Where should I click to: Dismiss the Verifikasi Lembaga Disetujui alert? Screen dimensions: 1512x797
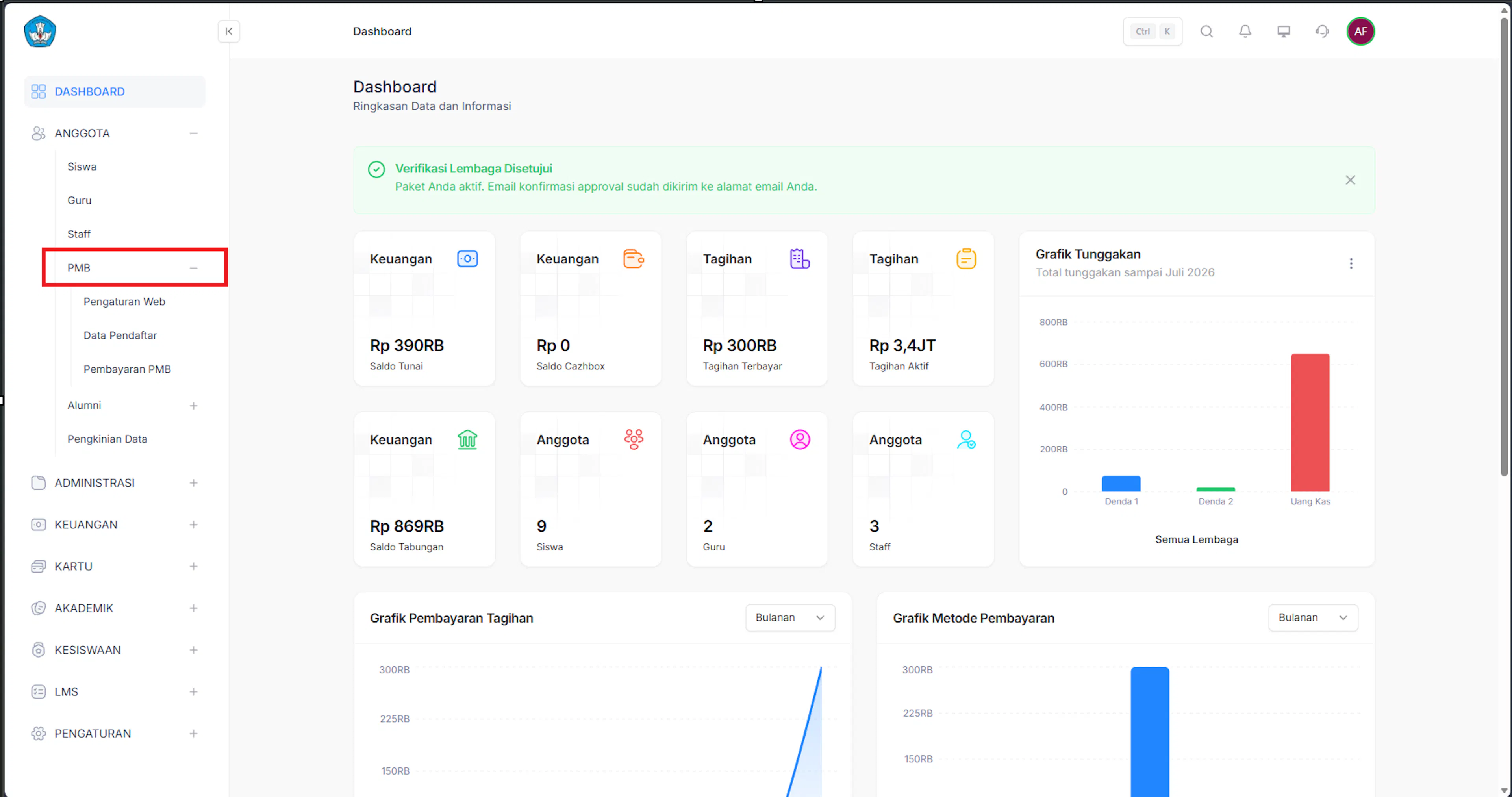point(1350,180)
